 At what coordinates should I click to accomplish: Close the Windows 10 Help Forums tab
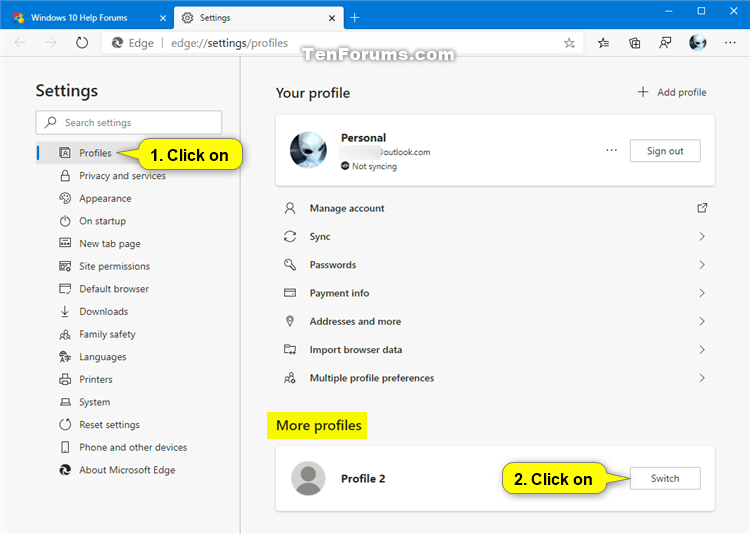[x=163, y=18]
